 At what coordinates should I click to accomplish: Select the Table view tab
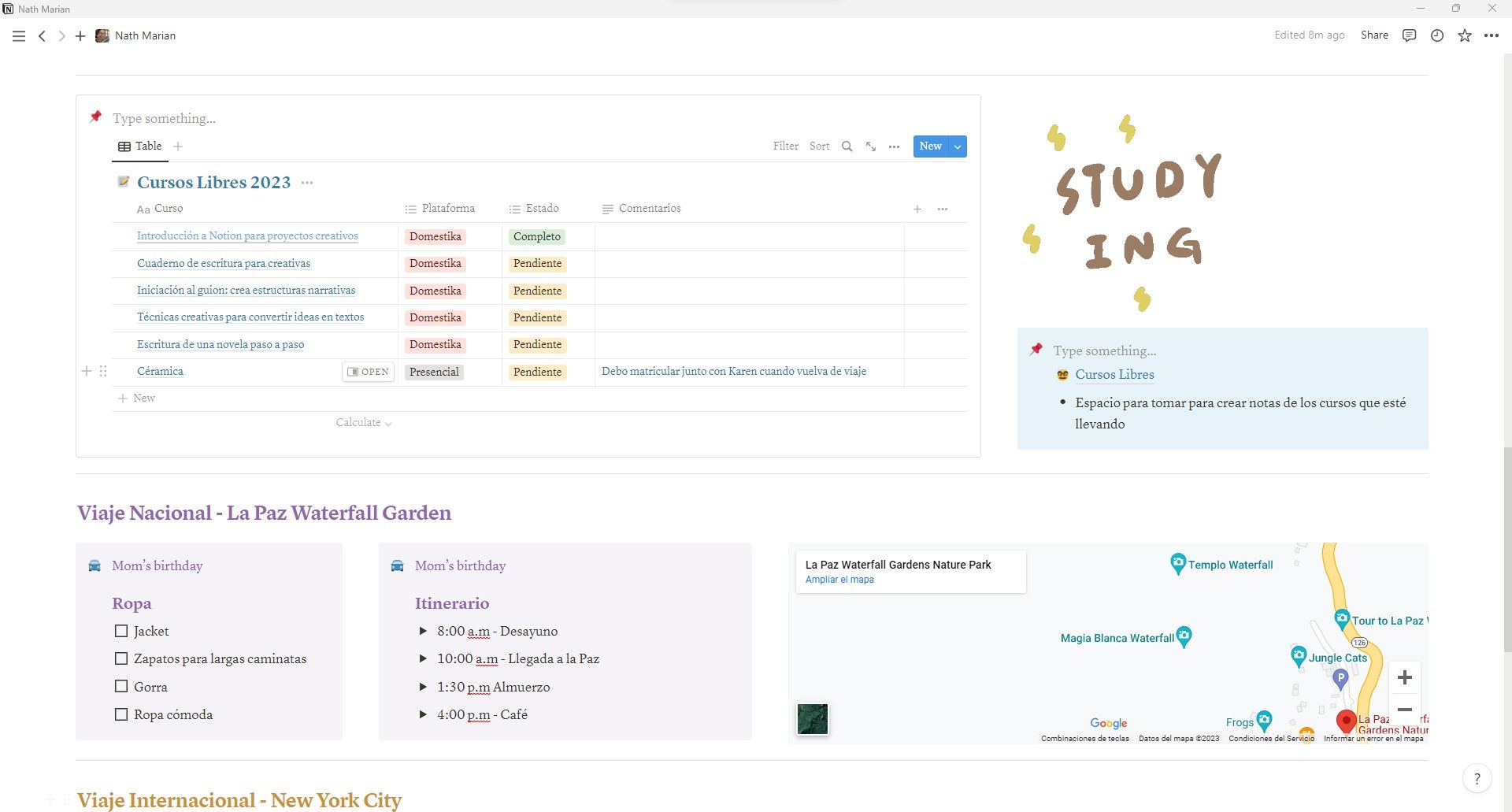coord(140,146)
